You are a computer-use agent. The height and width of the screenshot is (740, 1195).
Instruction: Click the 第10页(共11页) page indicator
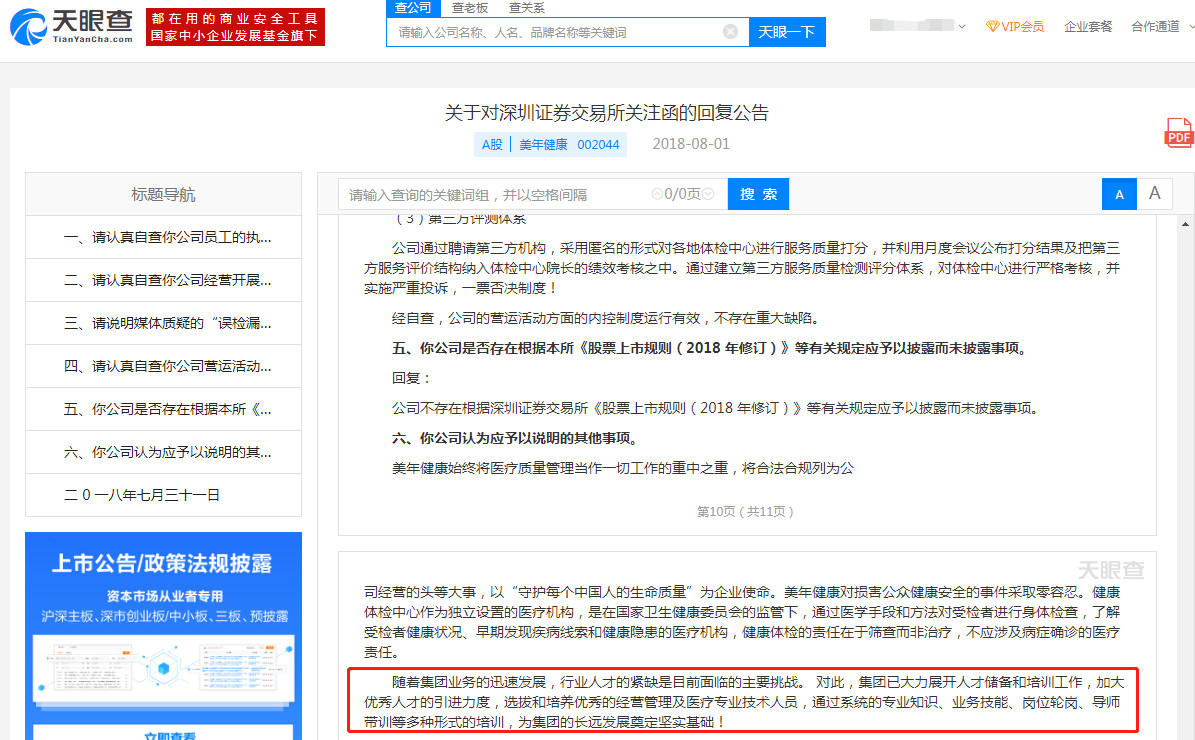pos(745,511)
